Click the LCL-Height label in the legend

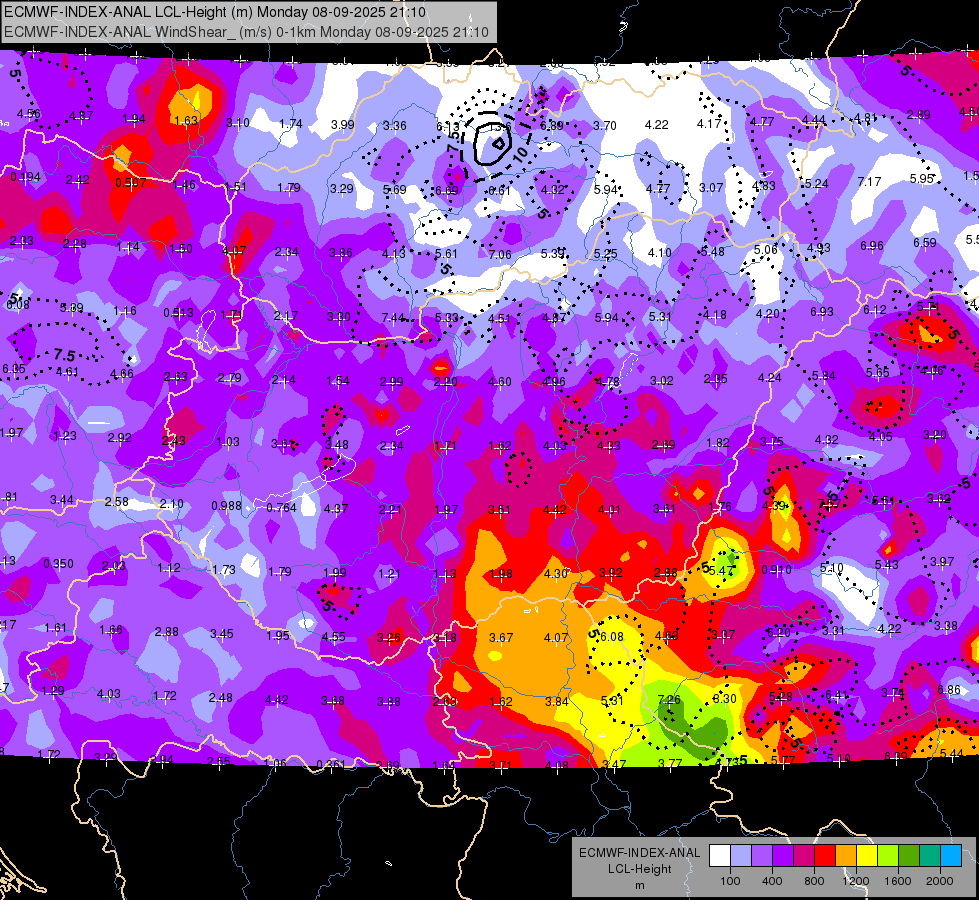[639, 869]
